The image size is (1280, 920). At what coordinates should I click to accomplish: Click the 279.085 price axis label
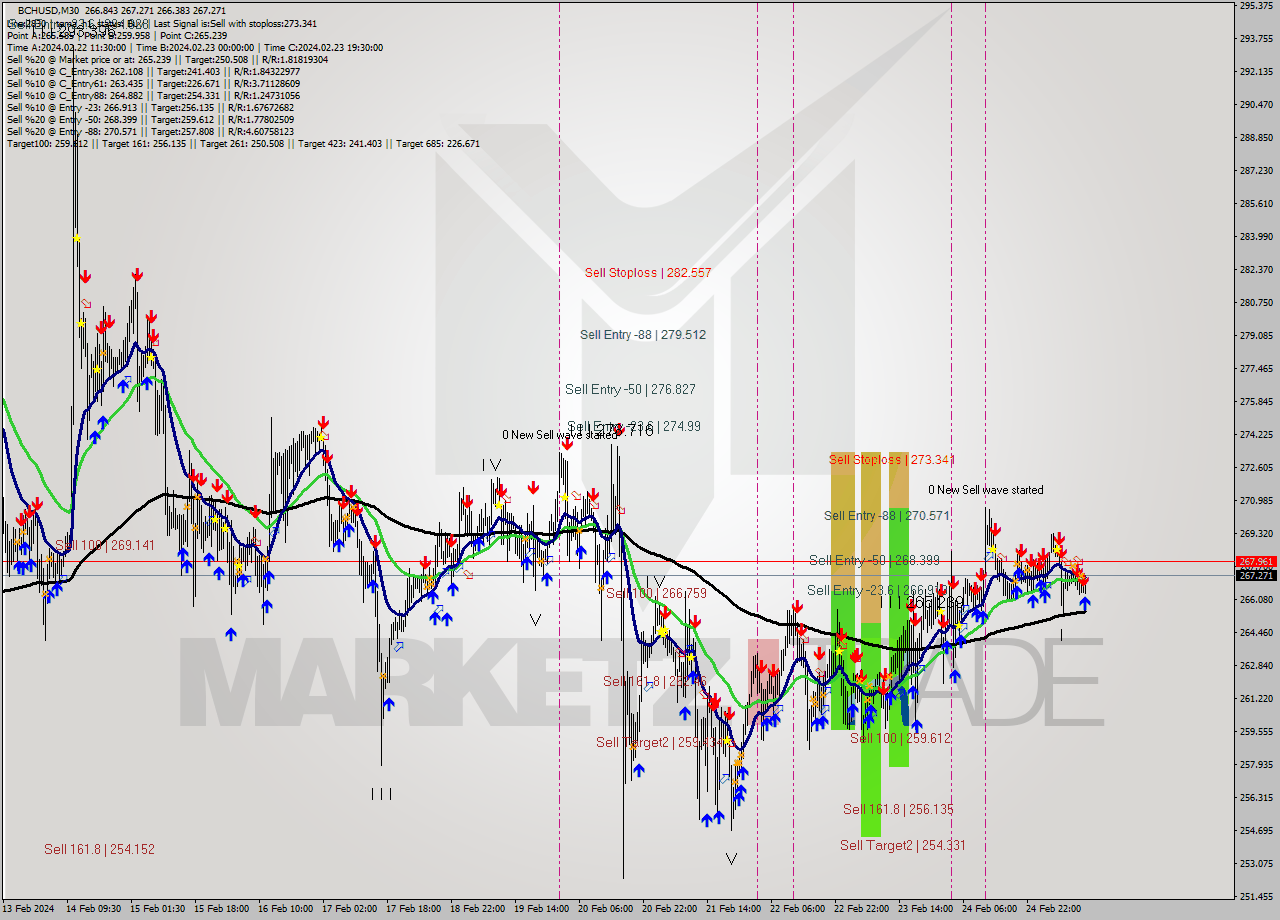pyautogui.click(x=1256, y=335)
